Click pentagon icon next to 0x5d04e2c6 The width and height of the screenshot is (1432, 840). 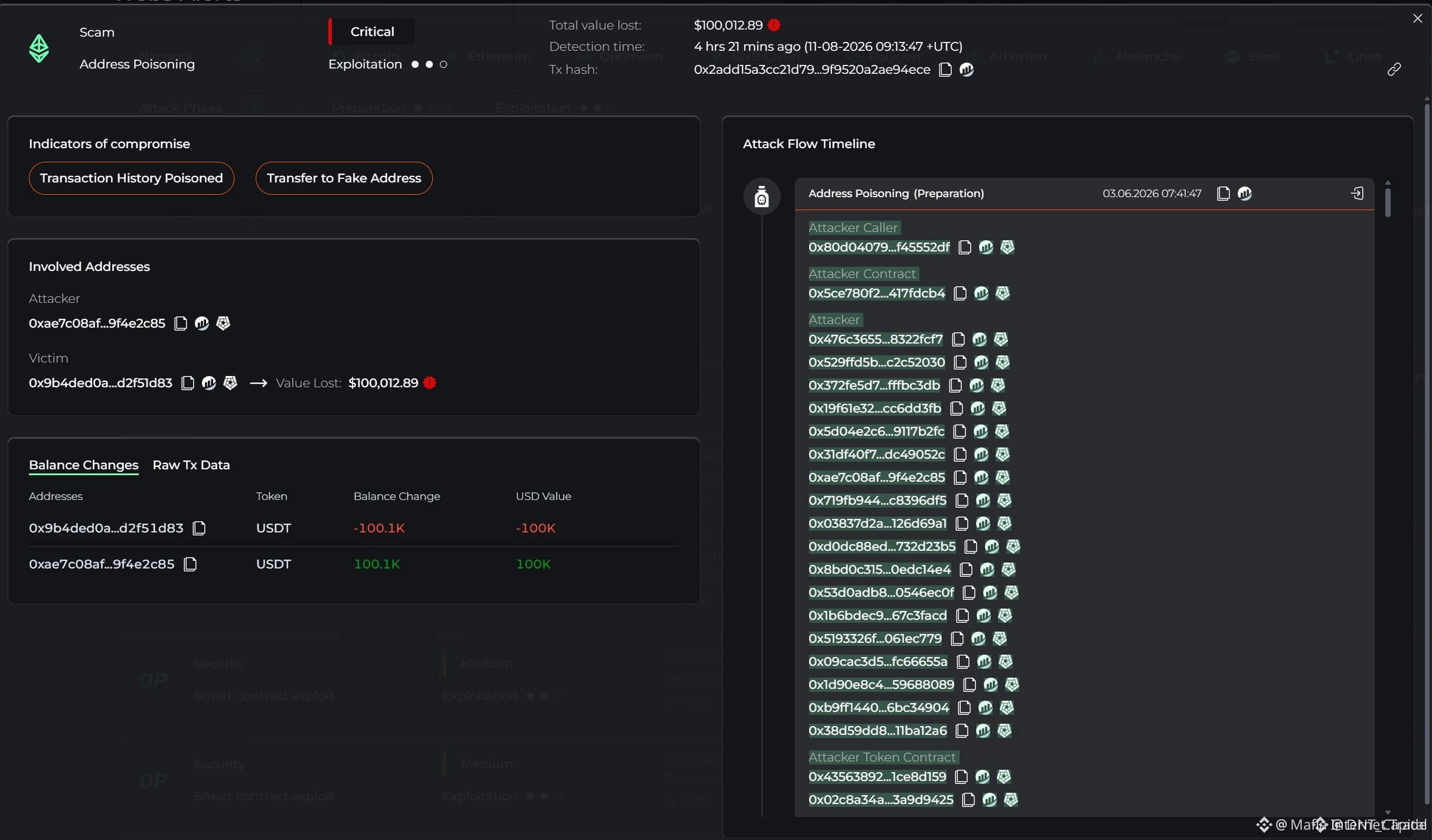point(1002,432)
